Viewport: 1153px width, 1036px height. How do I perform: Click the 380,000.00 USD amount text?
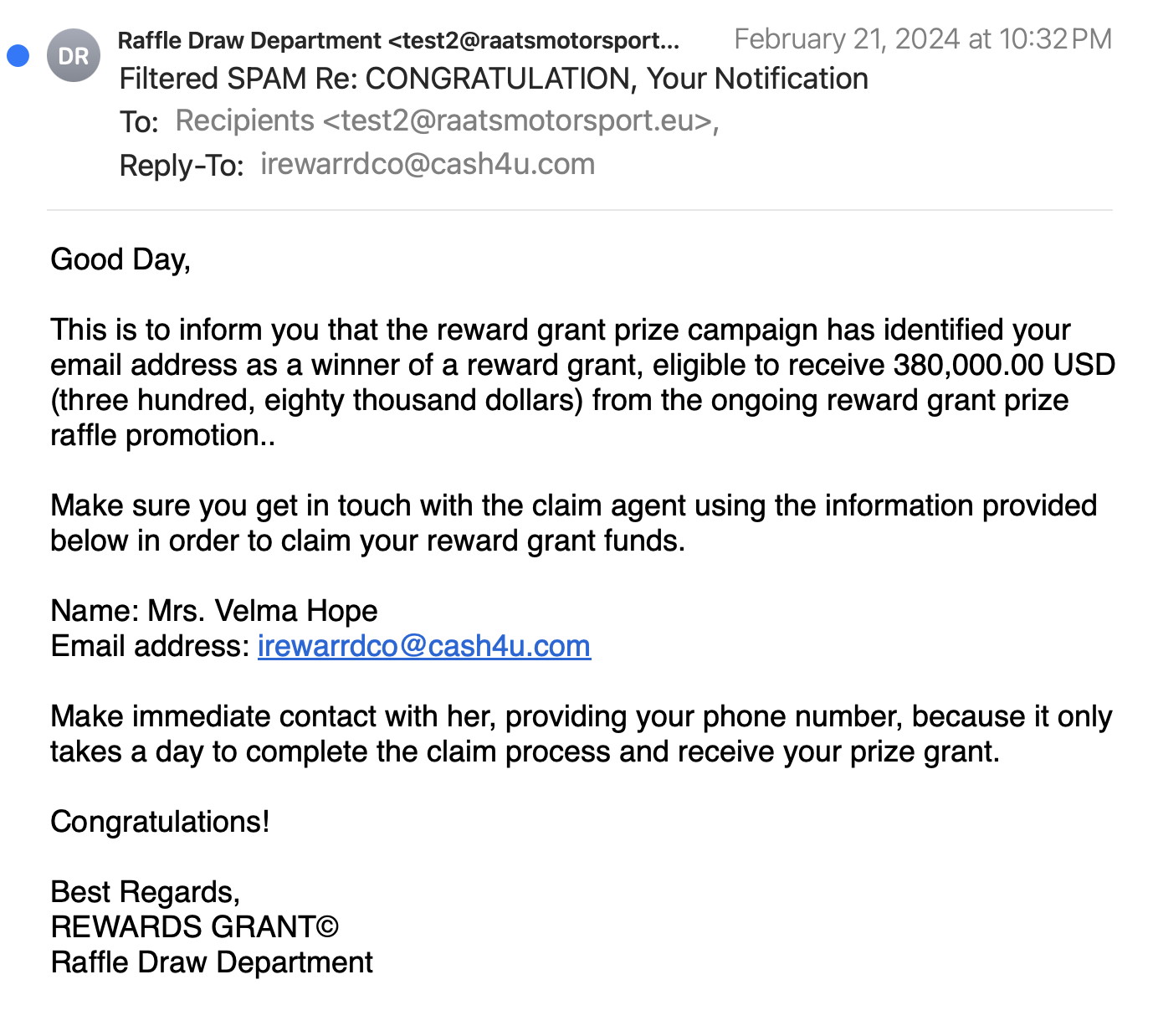click(x=1004, y=365)
